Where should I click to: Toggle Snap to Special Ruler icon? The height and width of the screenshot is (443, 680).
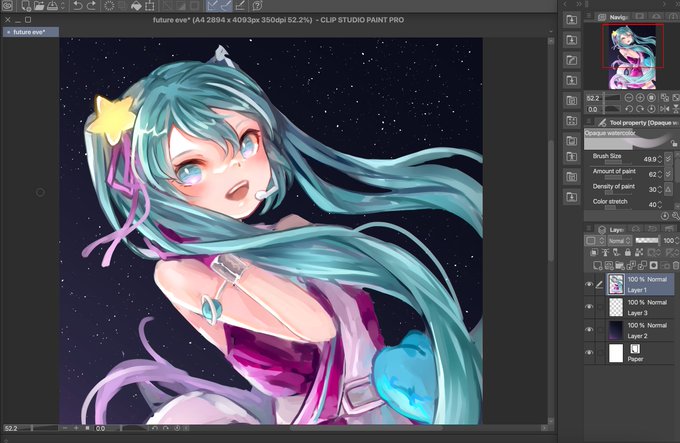point(226,6)
